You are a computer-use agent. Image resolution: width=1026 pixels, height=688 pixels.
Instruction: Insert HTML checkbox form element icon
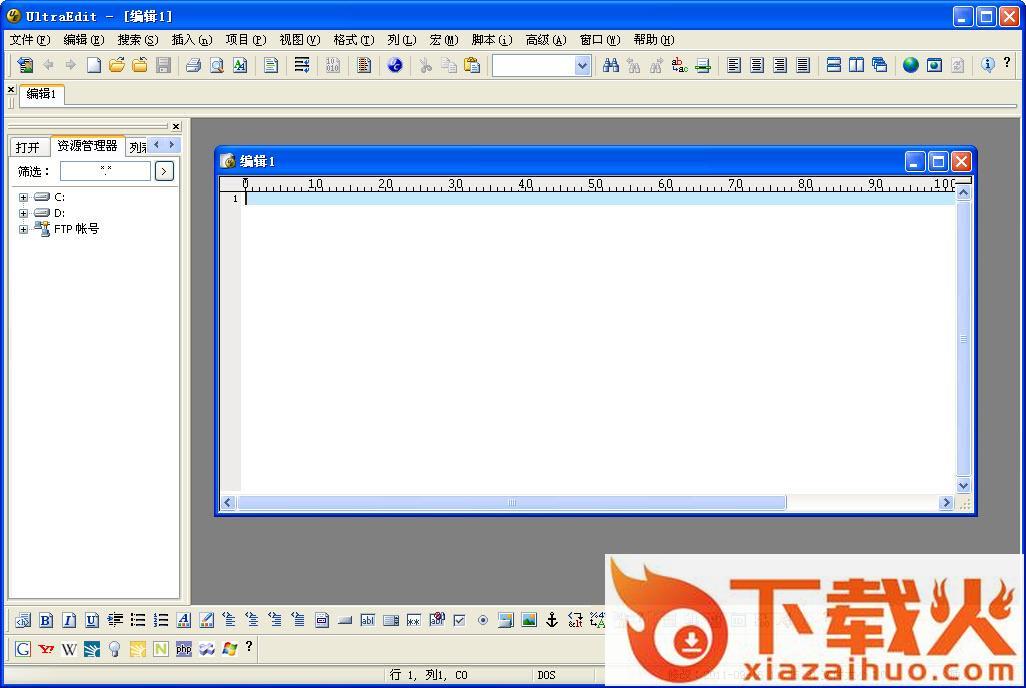coord(459,620)
